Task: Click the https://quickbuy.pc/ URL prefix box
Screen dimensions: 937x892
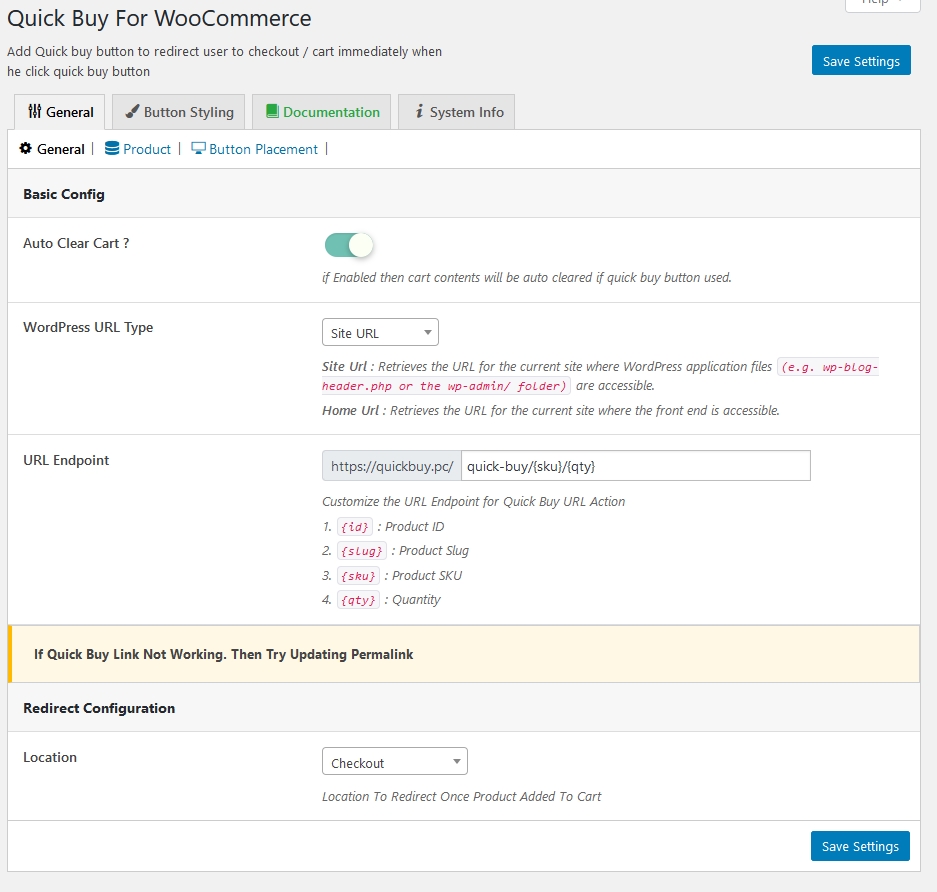Action: (x=391, y=465)
